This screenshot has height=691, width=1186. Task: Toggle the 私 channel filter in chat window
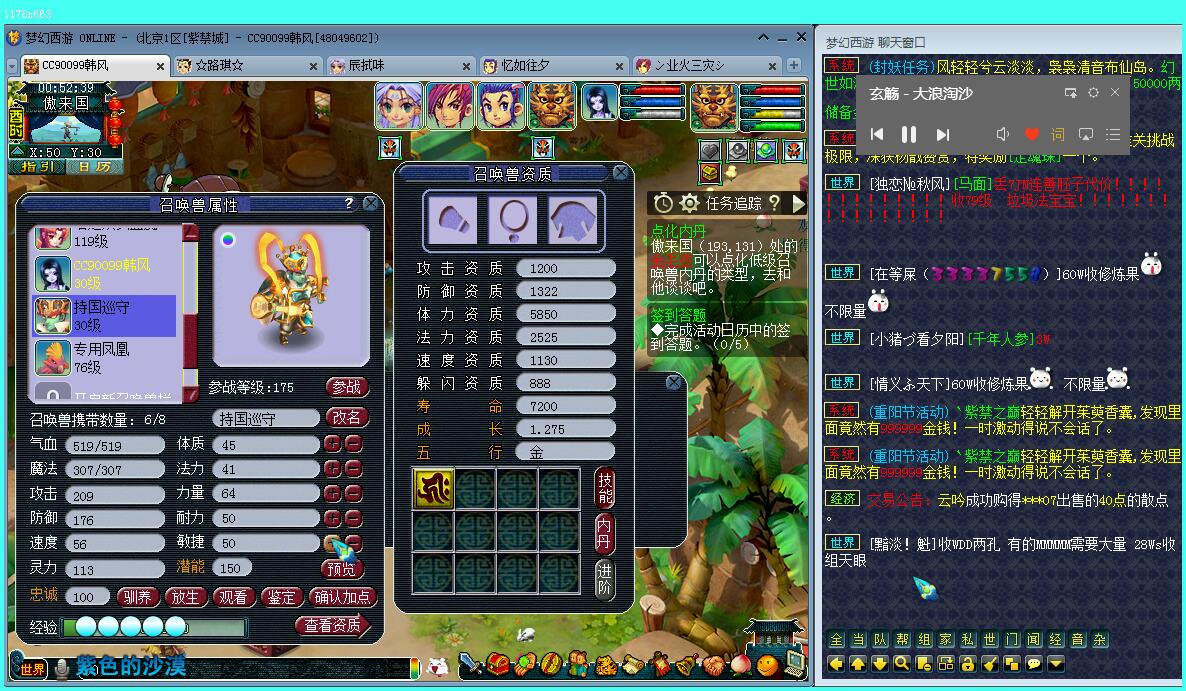(967, 640)
